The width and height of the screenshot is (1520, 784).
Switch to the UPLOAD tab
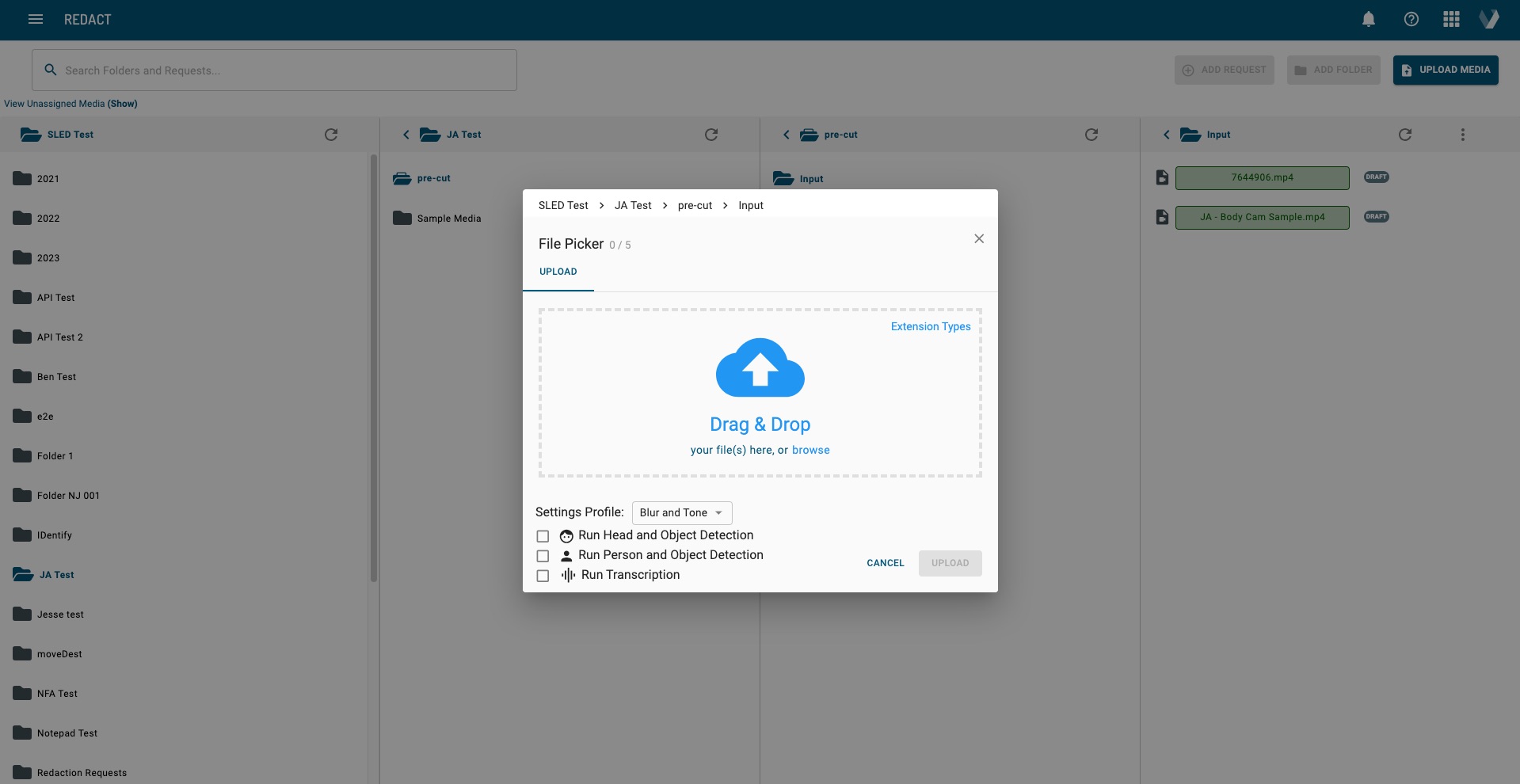pos(558,272)
